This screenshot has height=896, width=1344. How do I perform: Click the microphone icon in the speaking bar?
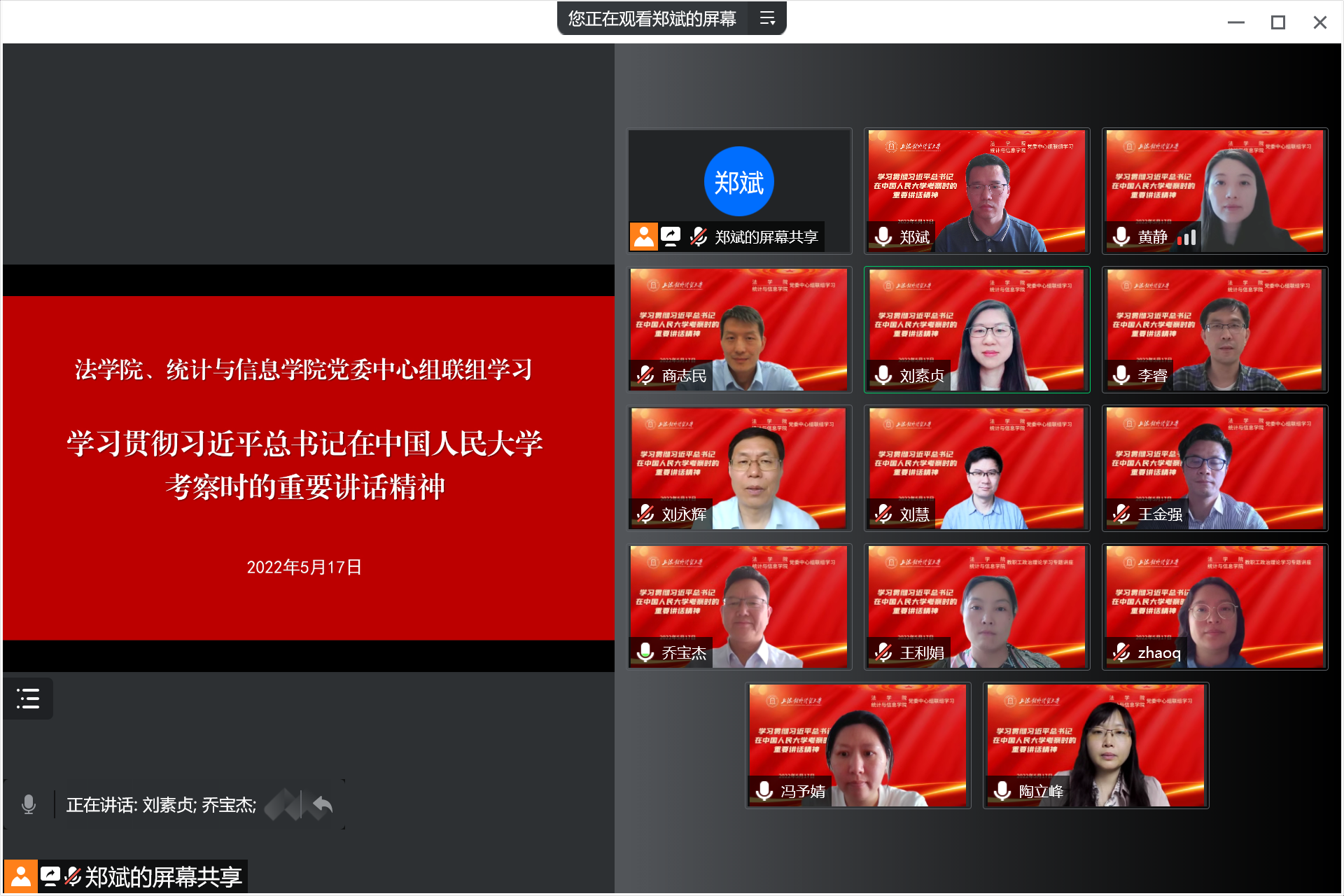click(29, 804)
